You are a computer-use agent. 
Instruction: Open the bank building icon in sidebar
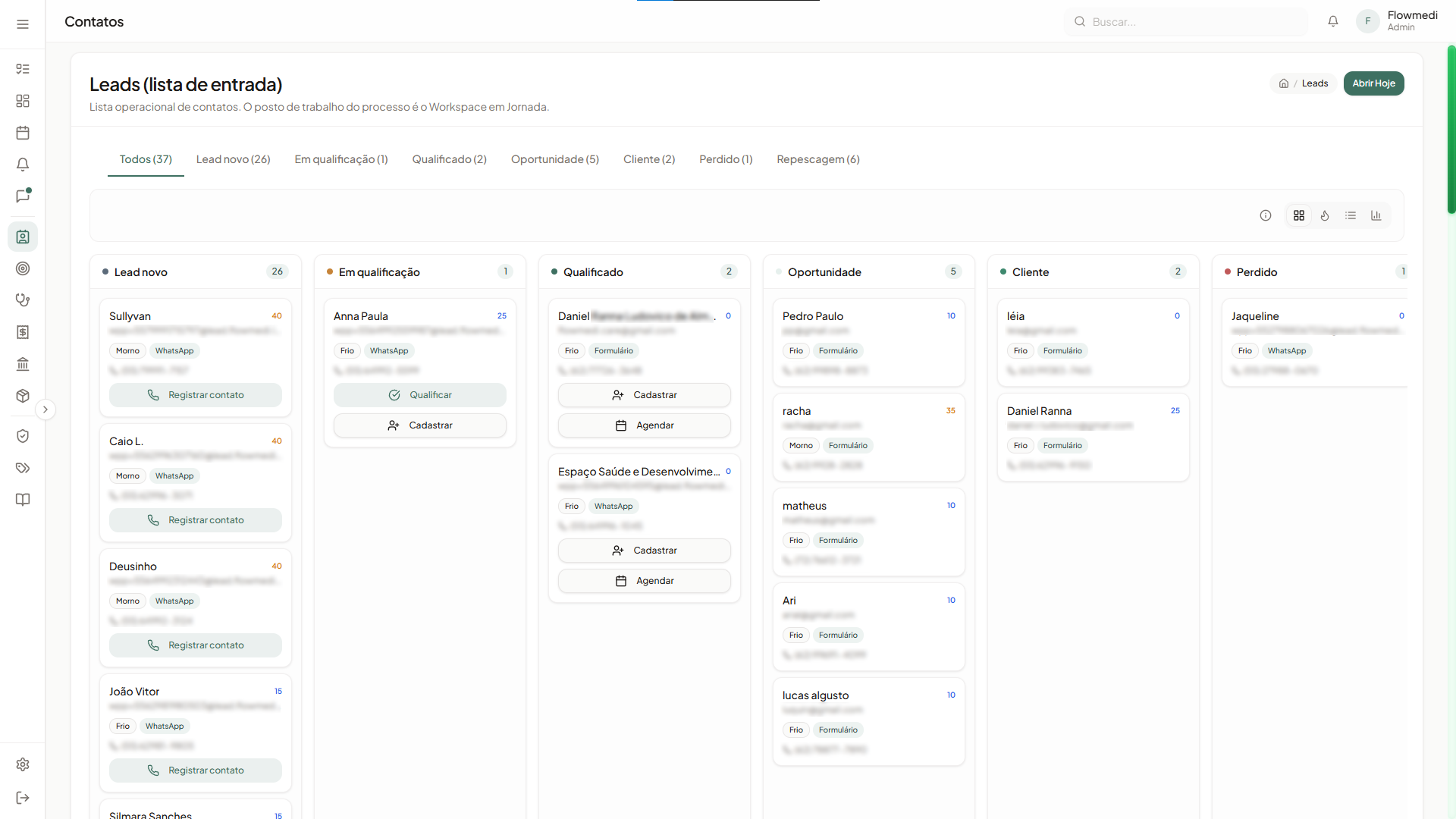click(23, 364)
